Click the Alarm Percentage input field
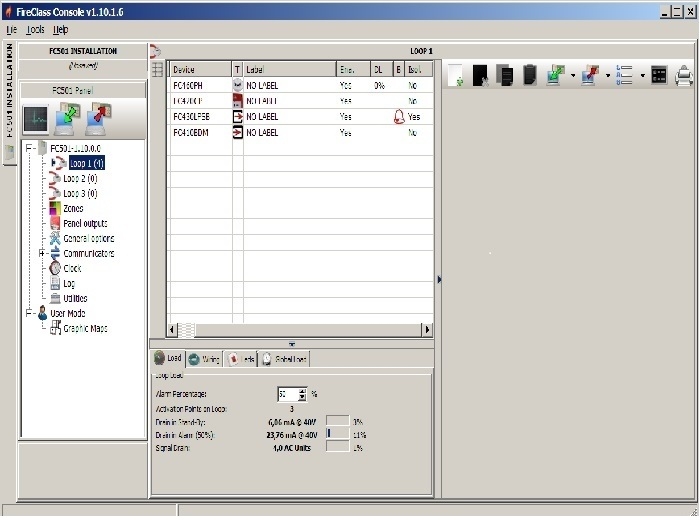The width and height of the screenshot is (700, 520). 288,394
